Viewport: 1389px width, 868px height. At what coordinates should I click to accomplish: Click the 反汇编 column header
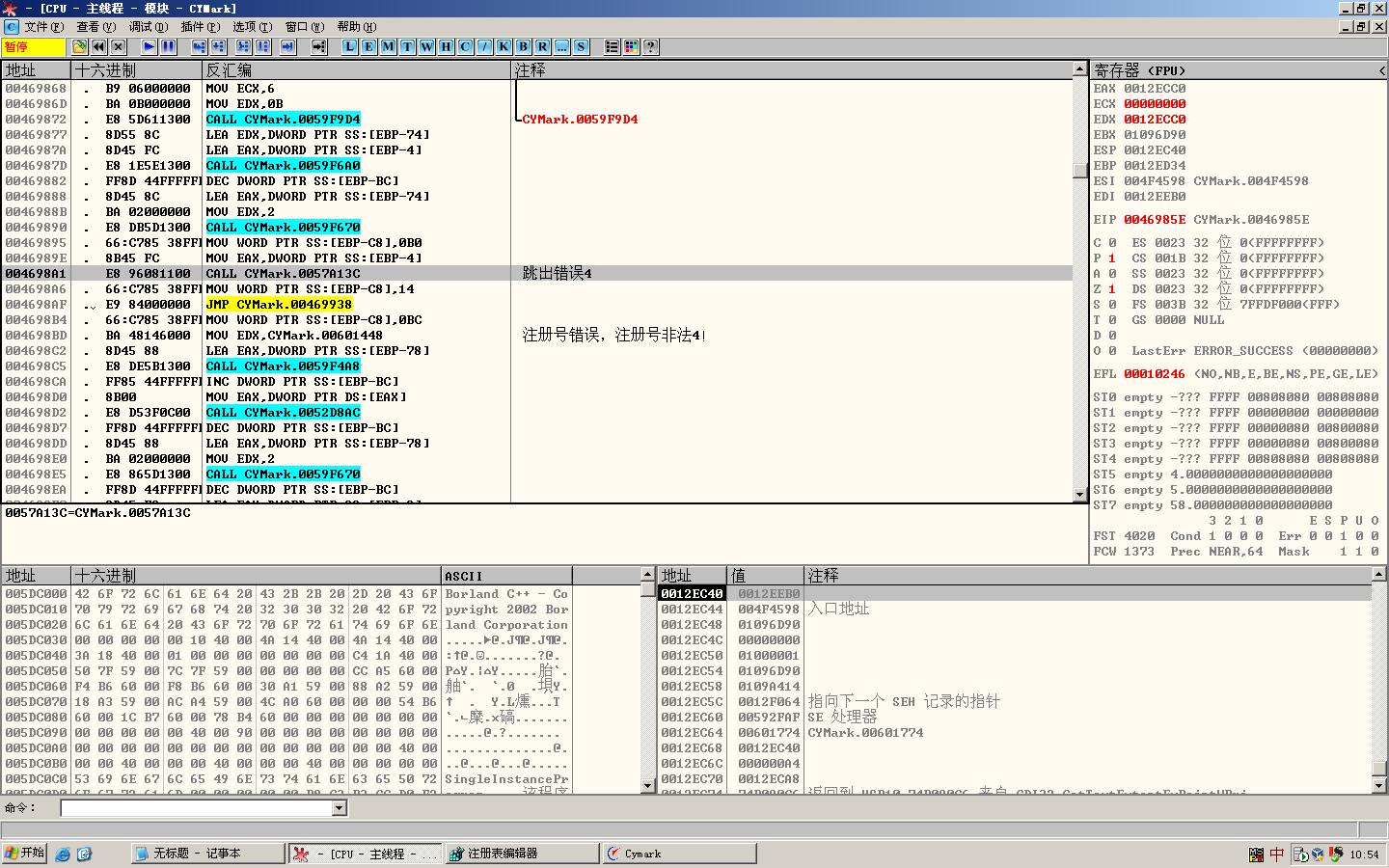[x=357, y=70]
